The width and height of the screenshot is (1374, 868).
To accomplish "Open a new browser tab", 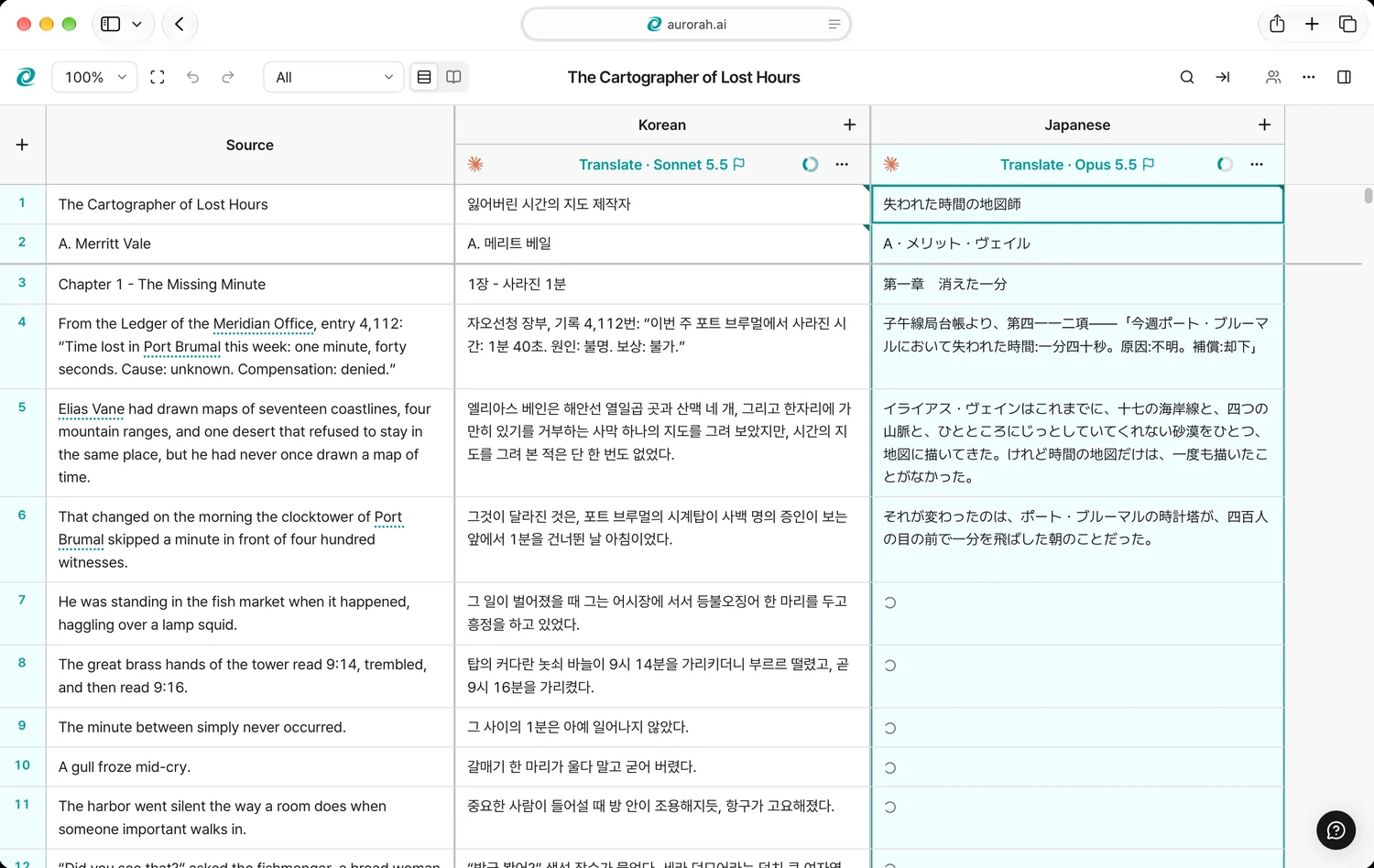I will (x=1312, y=25).
